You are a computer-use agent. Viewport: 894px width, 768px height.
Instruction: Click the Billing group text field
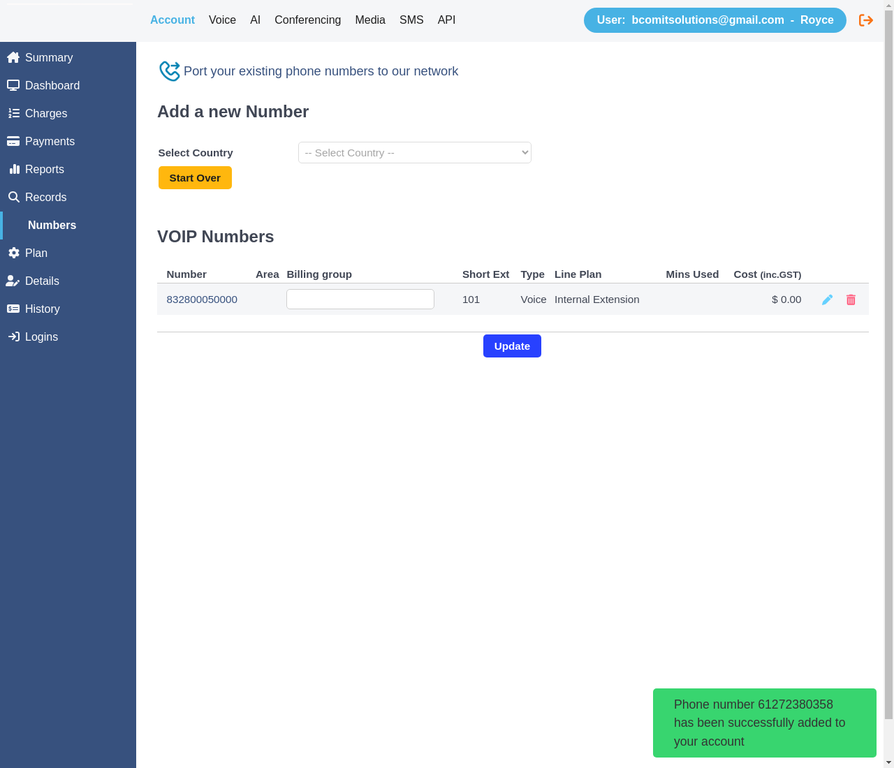pos(360,299)
